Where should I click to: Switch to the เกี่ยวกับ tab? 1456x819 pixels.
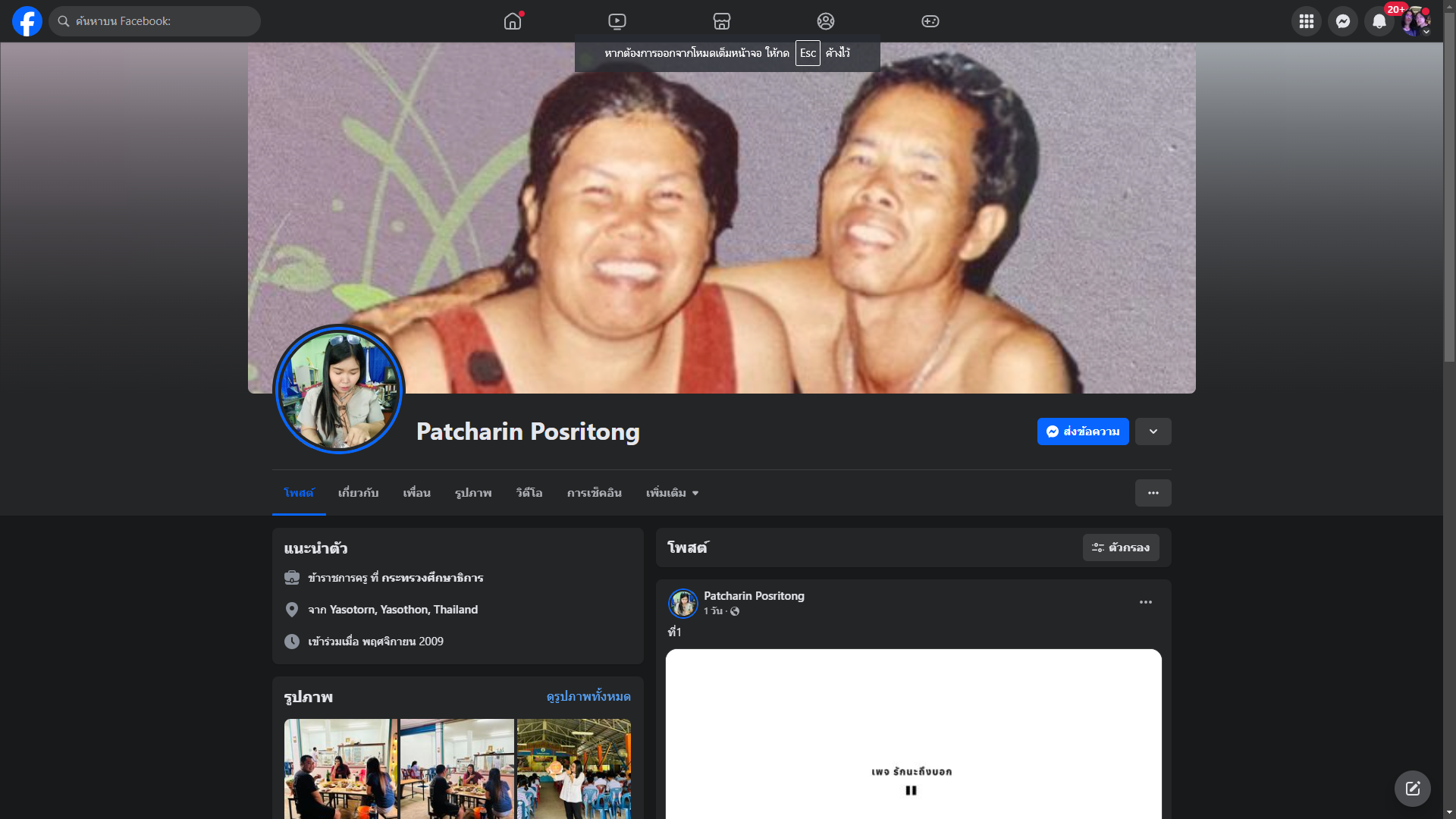point(358,493)
